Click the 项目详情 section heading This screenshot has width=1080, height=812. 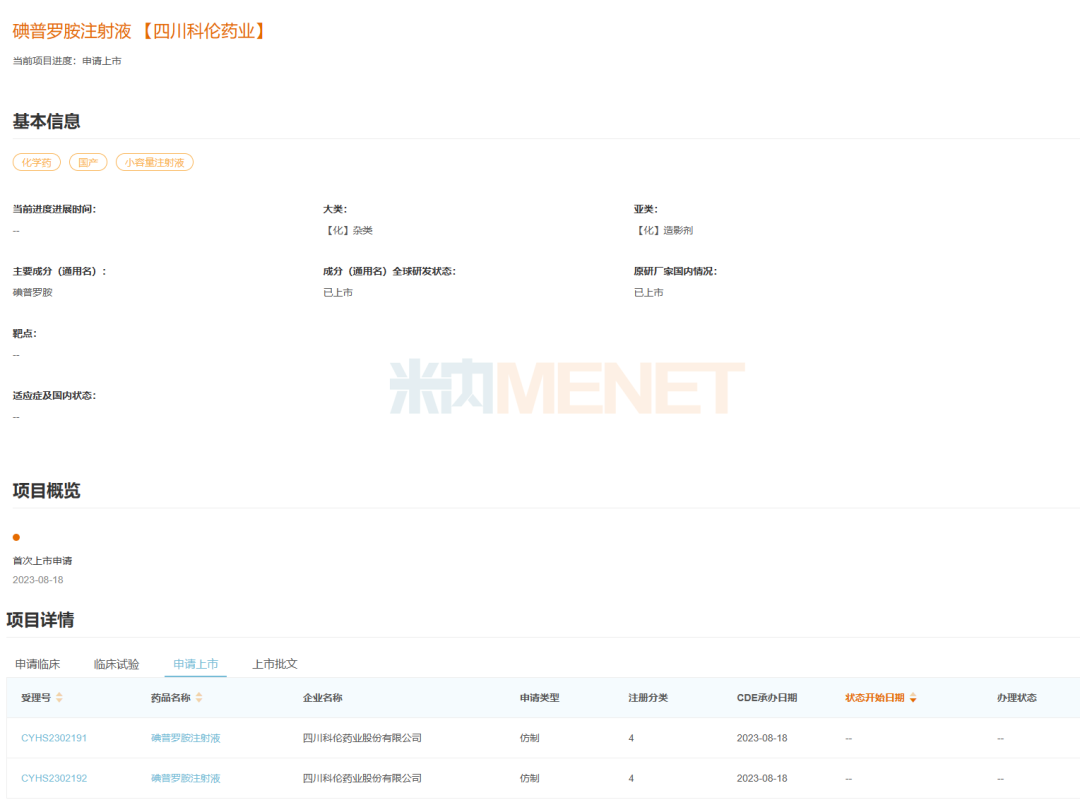tap(40, 621)
